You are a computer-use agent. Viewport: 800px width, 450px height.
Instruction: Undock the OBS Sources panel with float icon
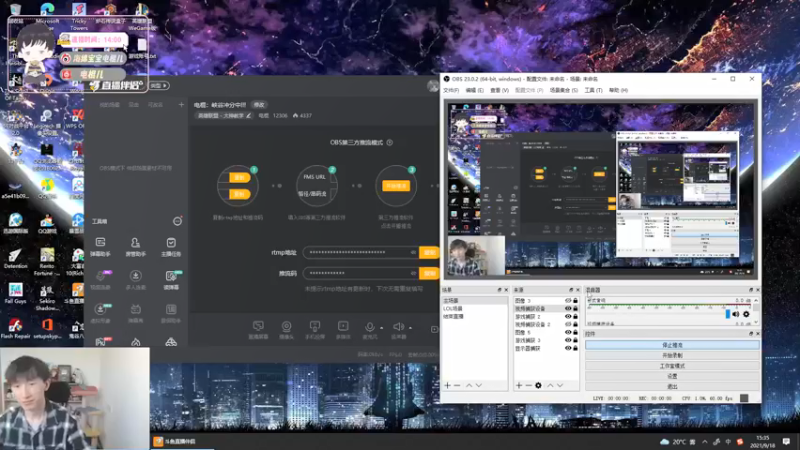[x=571, y=290]
